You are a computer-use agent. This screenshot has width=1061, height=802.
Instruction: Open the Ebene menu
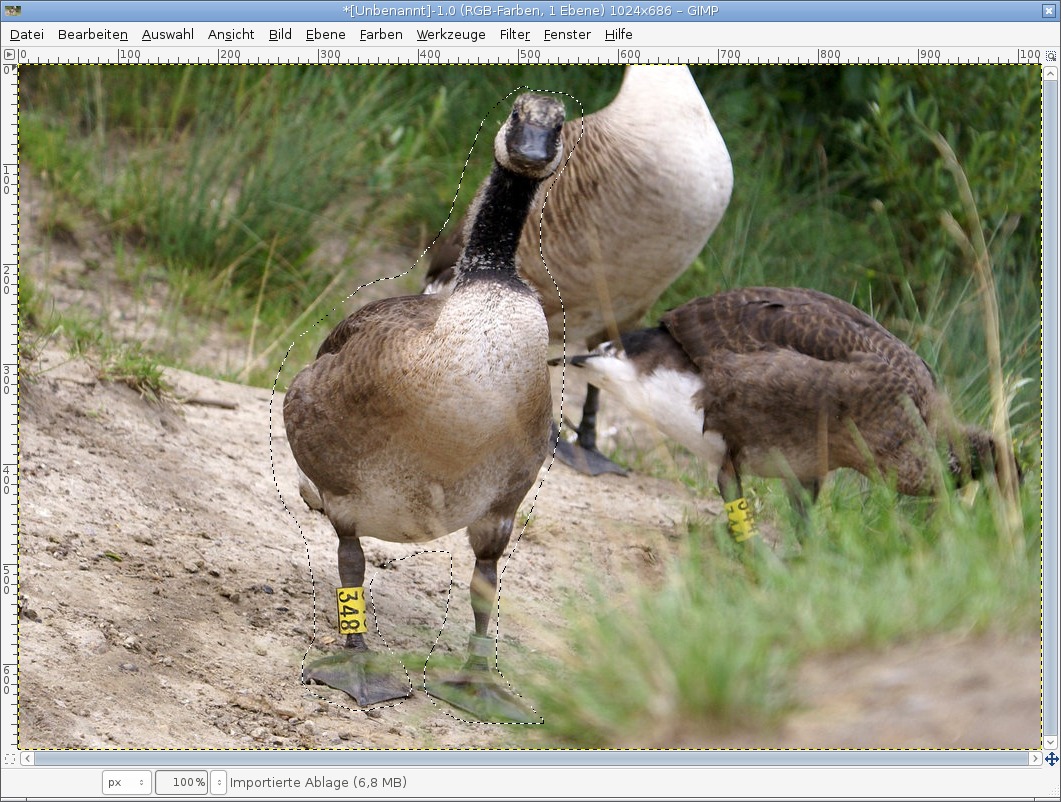click(325, 34)
